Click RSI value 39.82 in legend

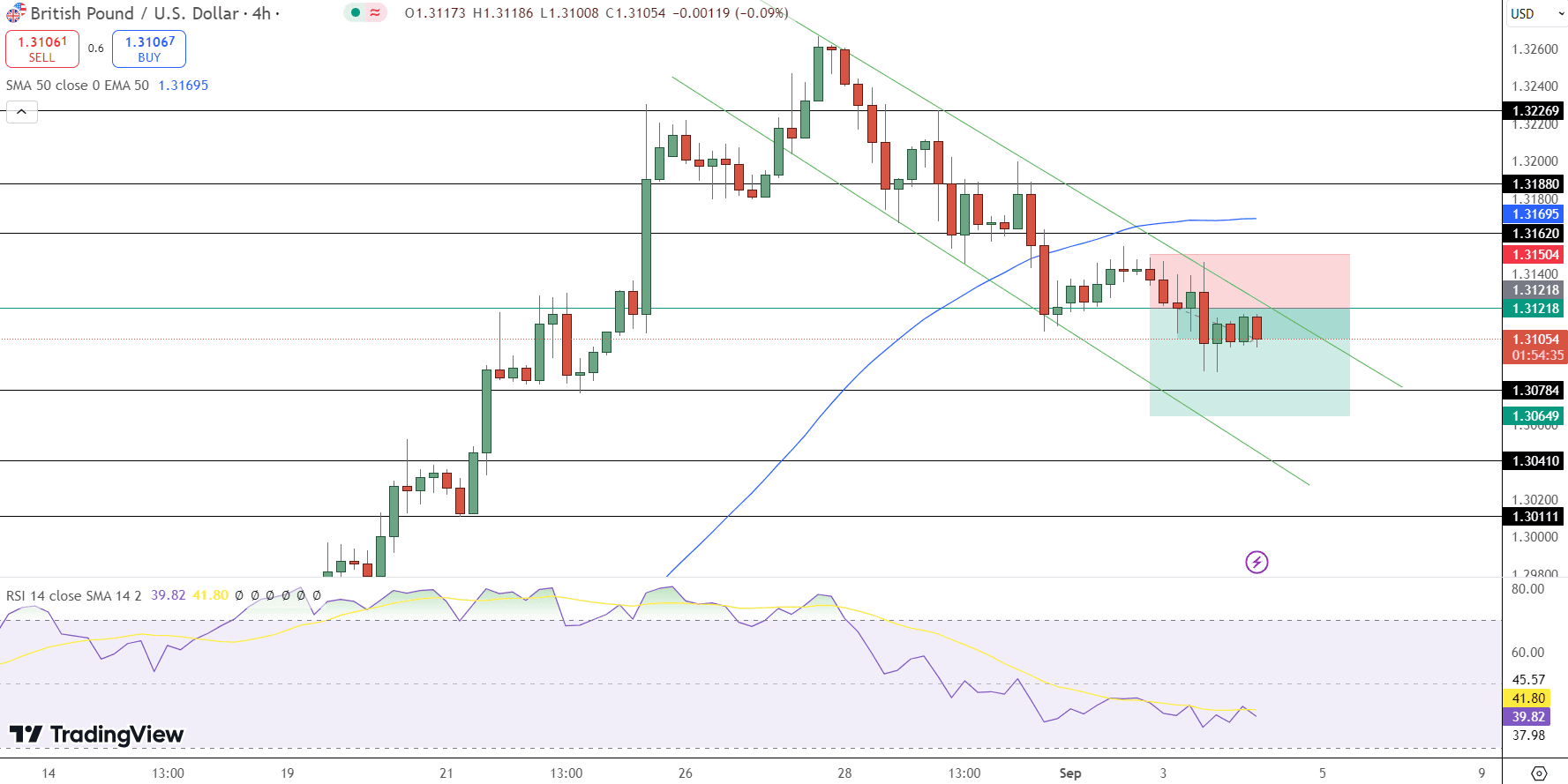169,595
